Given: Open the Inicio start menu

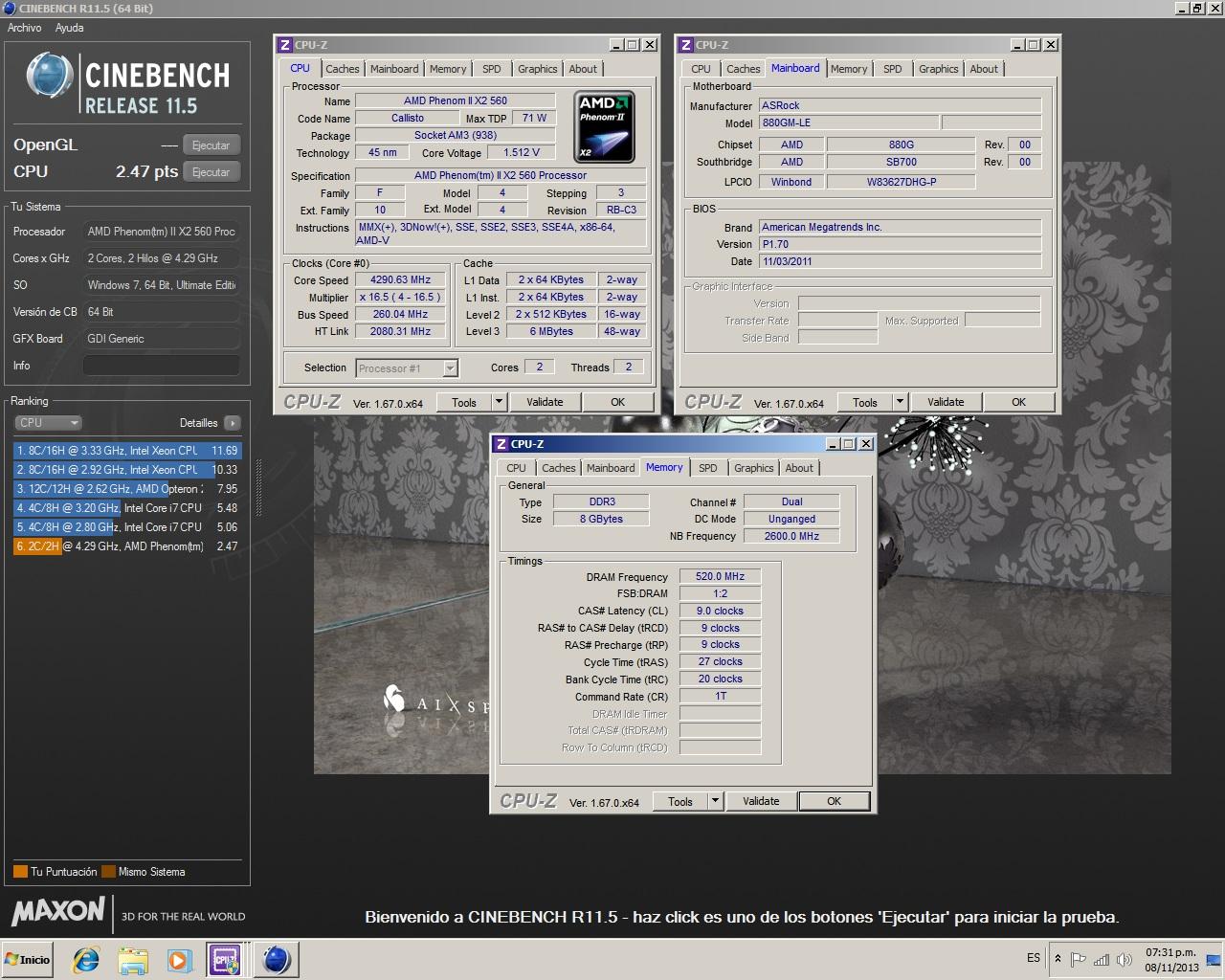Looking at the screenshot, I should click(x=28, y=959).
